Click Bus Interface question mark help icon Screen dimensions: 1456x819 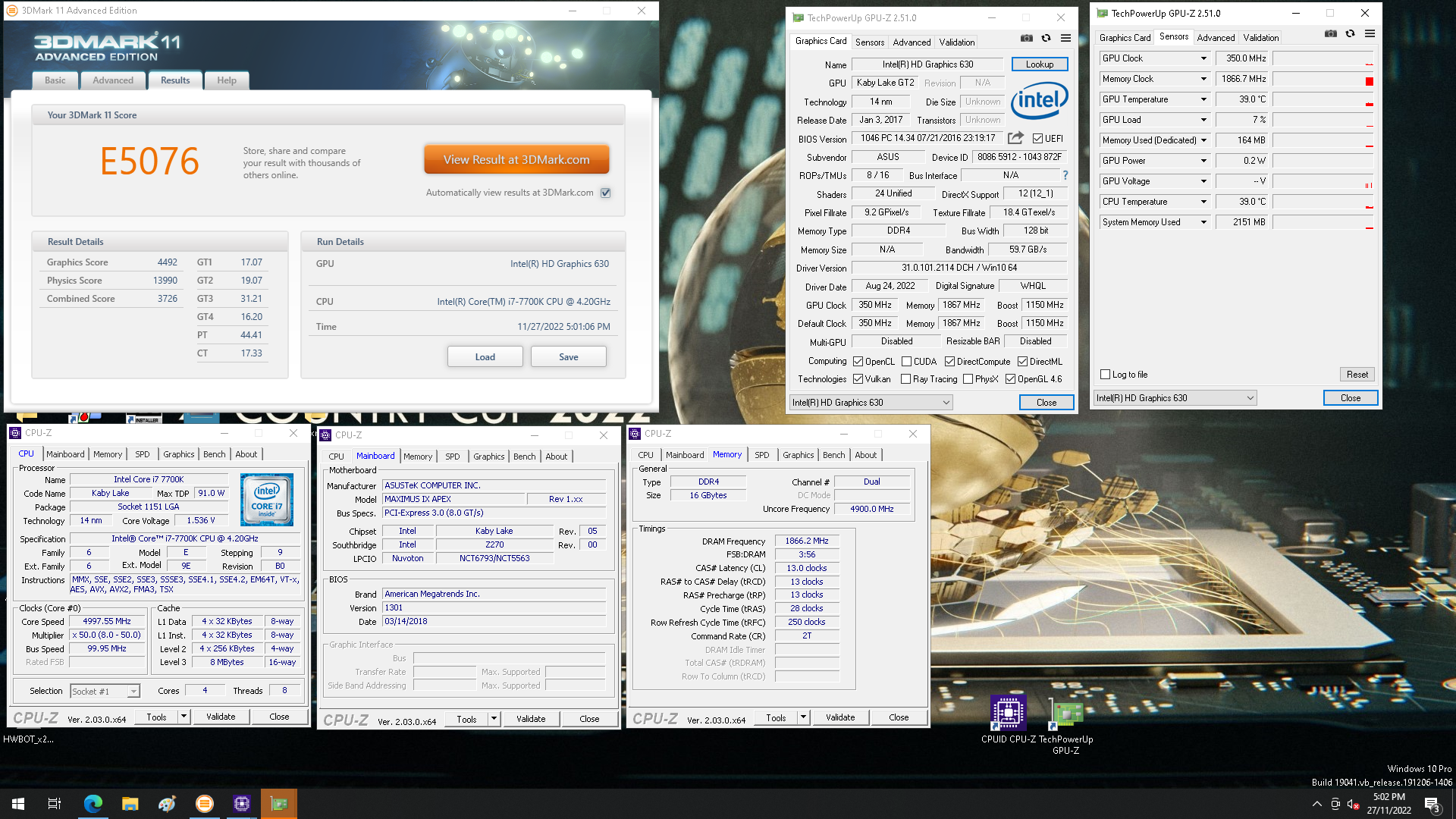pos(1065,175)
